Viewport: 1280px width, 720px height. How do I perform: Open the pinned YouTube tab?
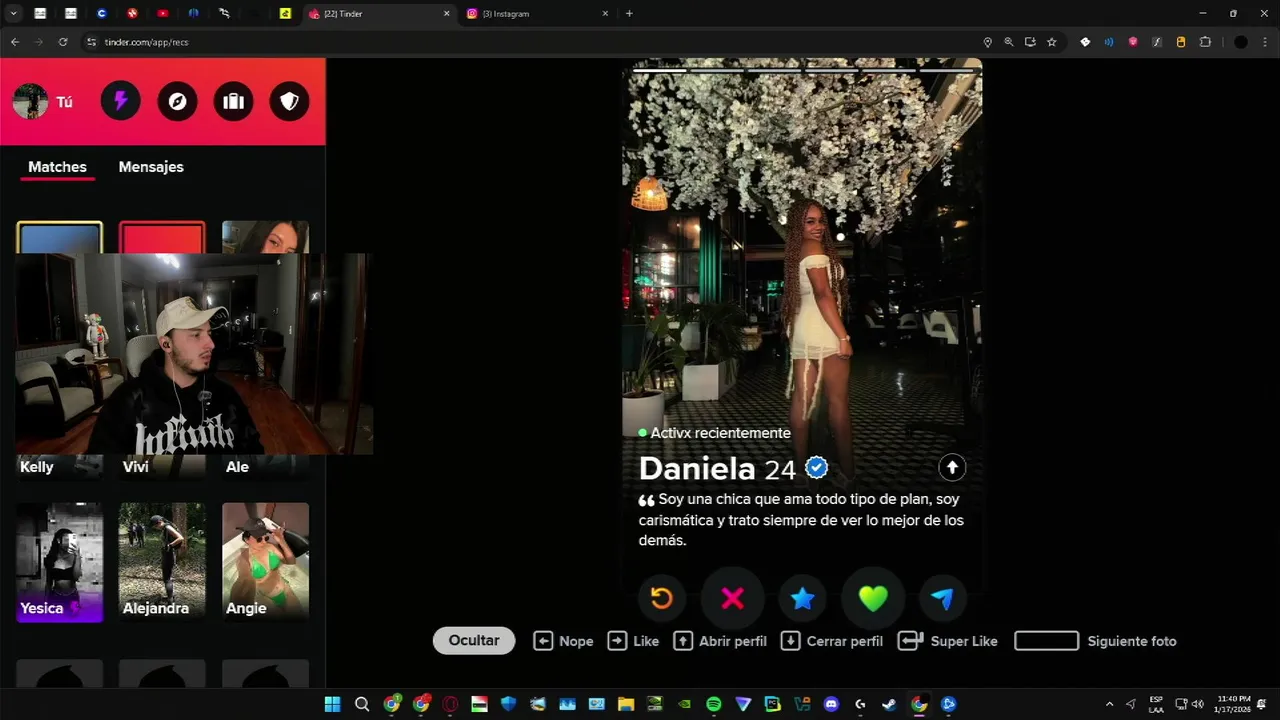point(162,14)
